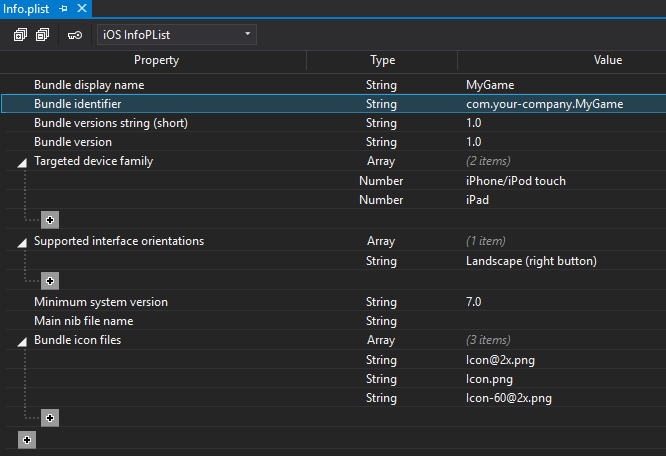Image resolution: width=666 pixels, height=456 pixels.
Task: Click the Property column header
Action: pos(156,60)
